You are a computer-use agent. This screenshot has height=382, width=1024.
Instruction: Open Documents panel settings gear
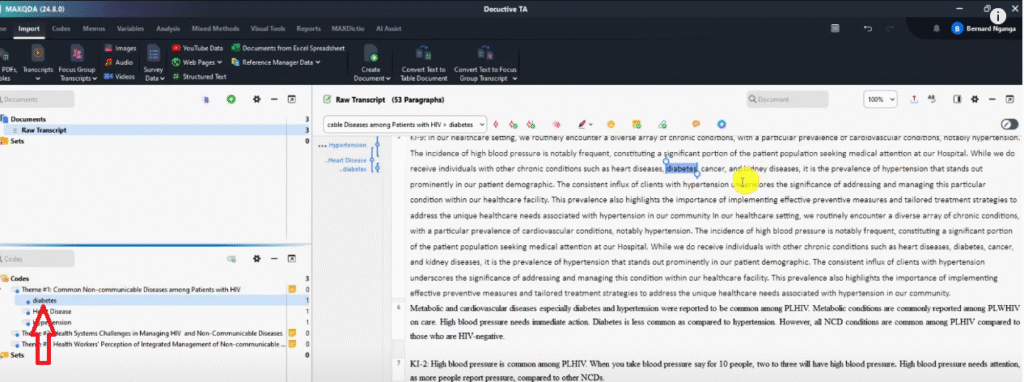coord(257,99)
